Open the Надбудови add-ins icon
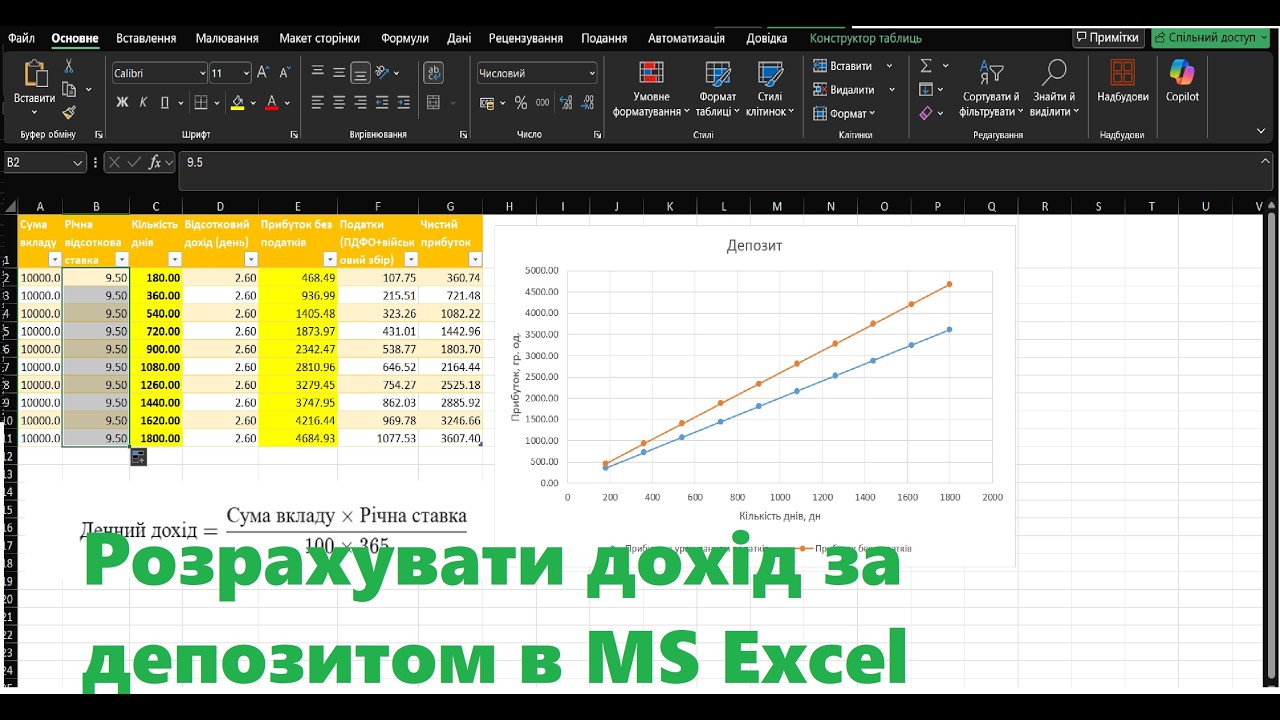The width and height of the screenshot is (1280, 720). pos(1122,81)
